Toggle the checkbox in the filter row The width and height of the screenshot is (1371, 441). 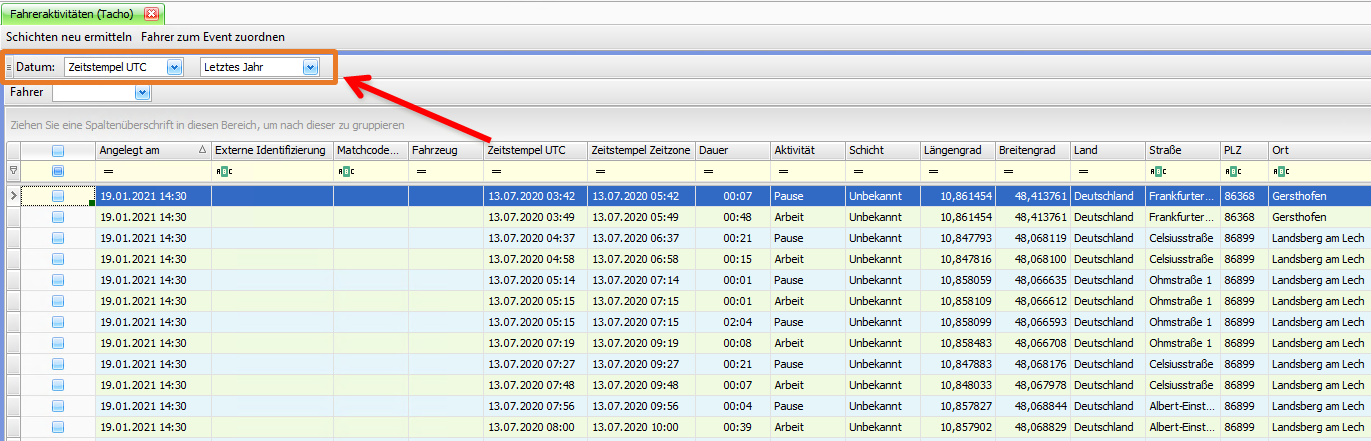point(58,172)
